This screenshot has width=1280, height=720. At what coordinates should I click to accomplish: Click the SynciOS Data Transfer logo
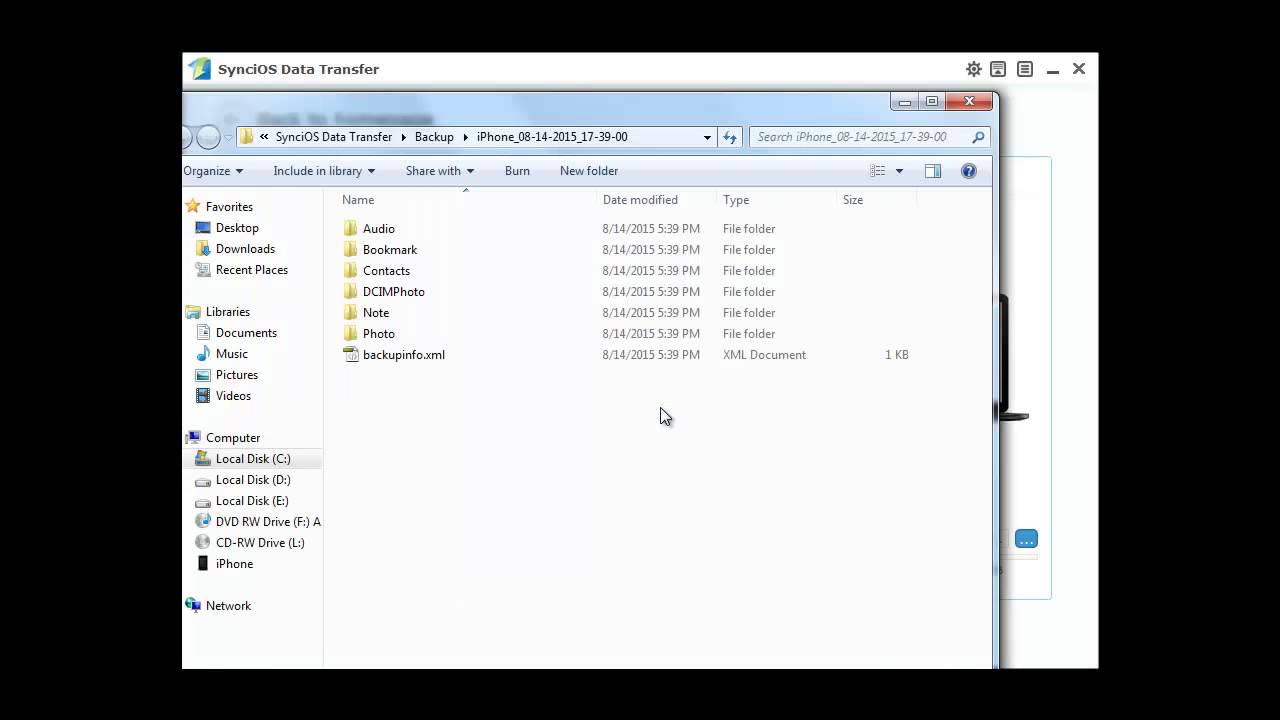tap(200, 69)
